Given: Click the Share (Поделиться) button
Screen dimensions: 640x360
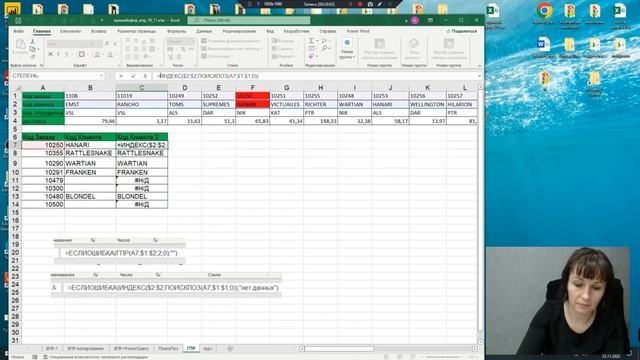Looking at the screenshot, I should point(462,31).
